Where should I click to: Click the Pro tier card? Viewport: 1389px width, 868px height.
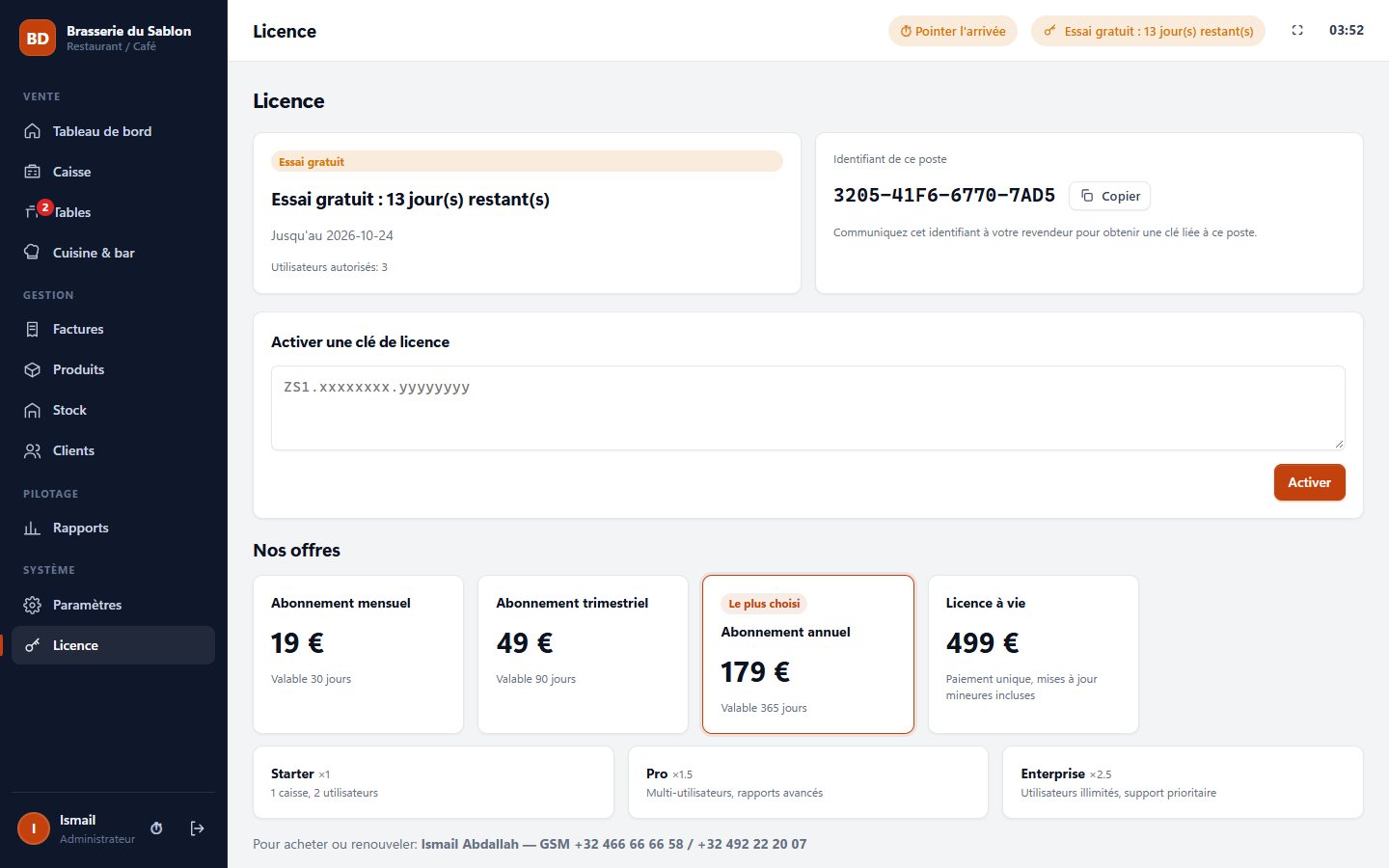coord(808,782)
